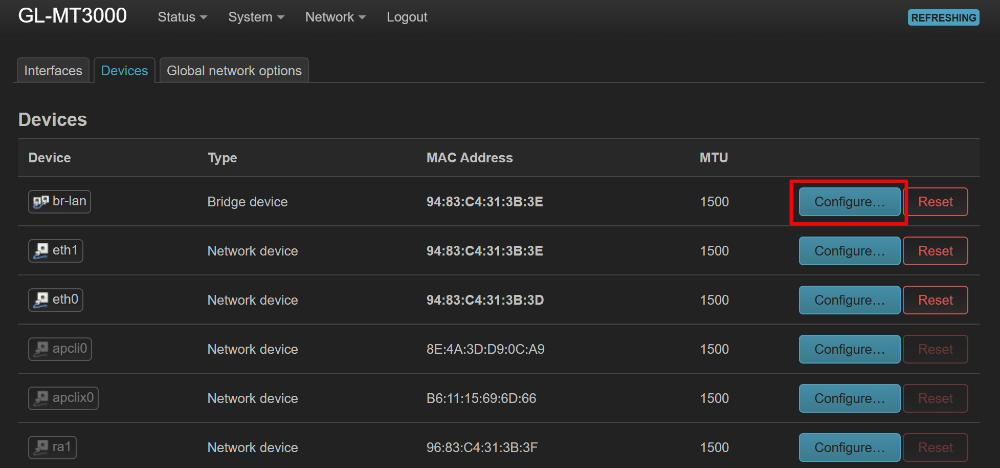
Task: Open the Global network options tab
Action: (234, 70)
